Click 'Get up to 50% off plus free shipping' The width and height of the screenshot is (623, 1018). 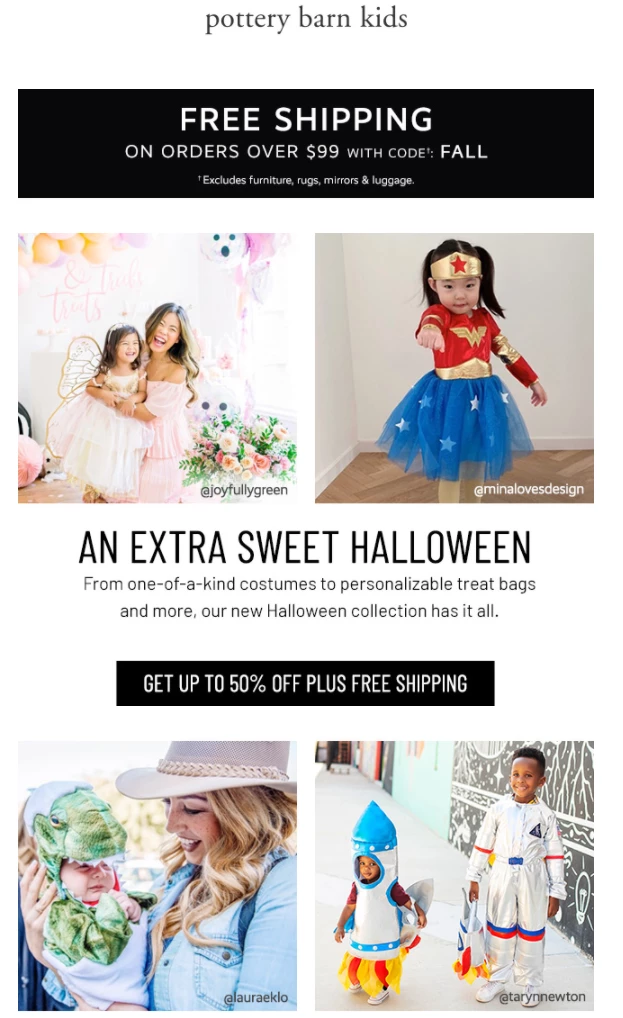click(306, 684)
